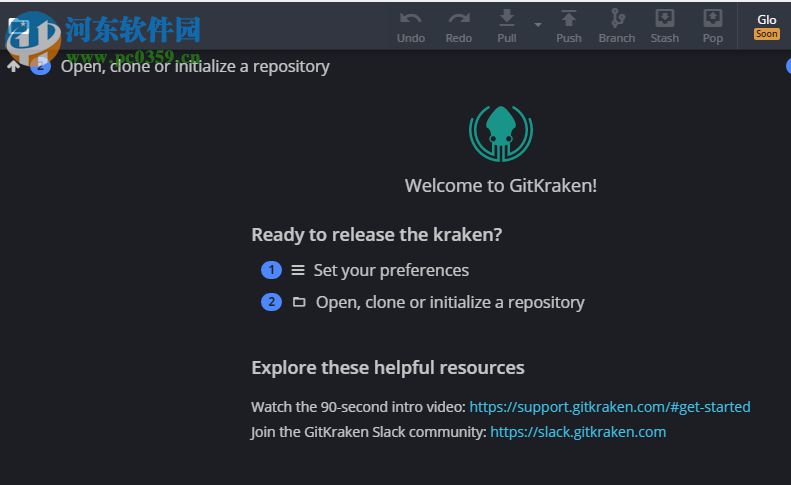
Task: Click the Redo toolbar button
Action: tap(459, 27)
